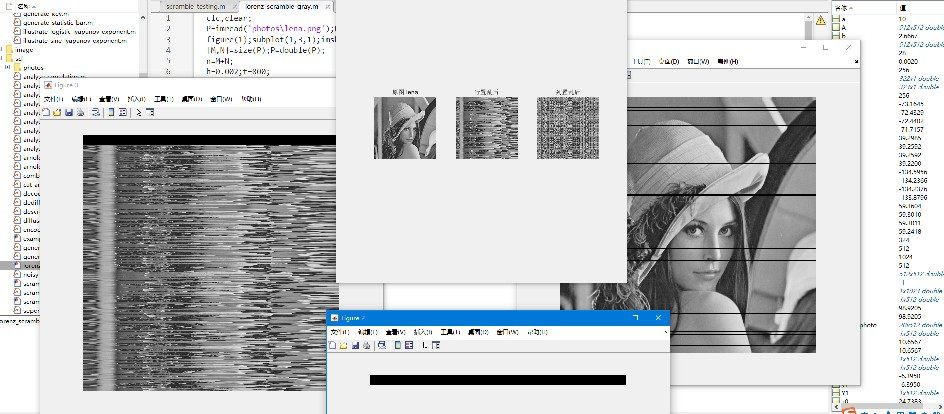944x414 pixels.
Task: Open 帮助(H) menu in the Lena figure window
Action: click(x=728, y=61)
